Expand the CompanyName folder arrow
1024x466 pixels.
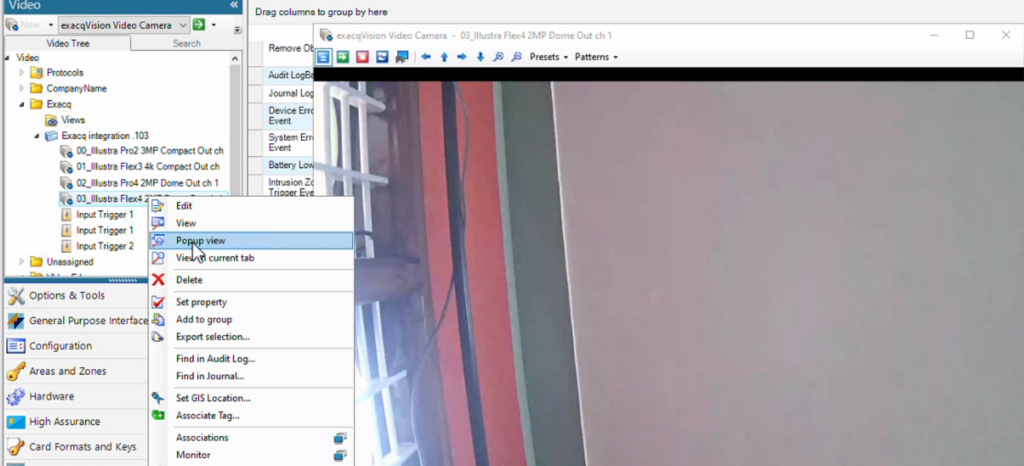[x=22, y=88]
